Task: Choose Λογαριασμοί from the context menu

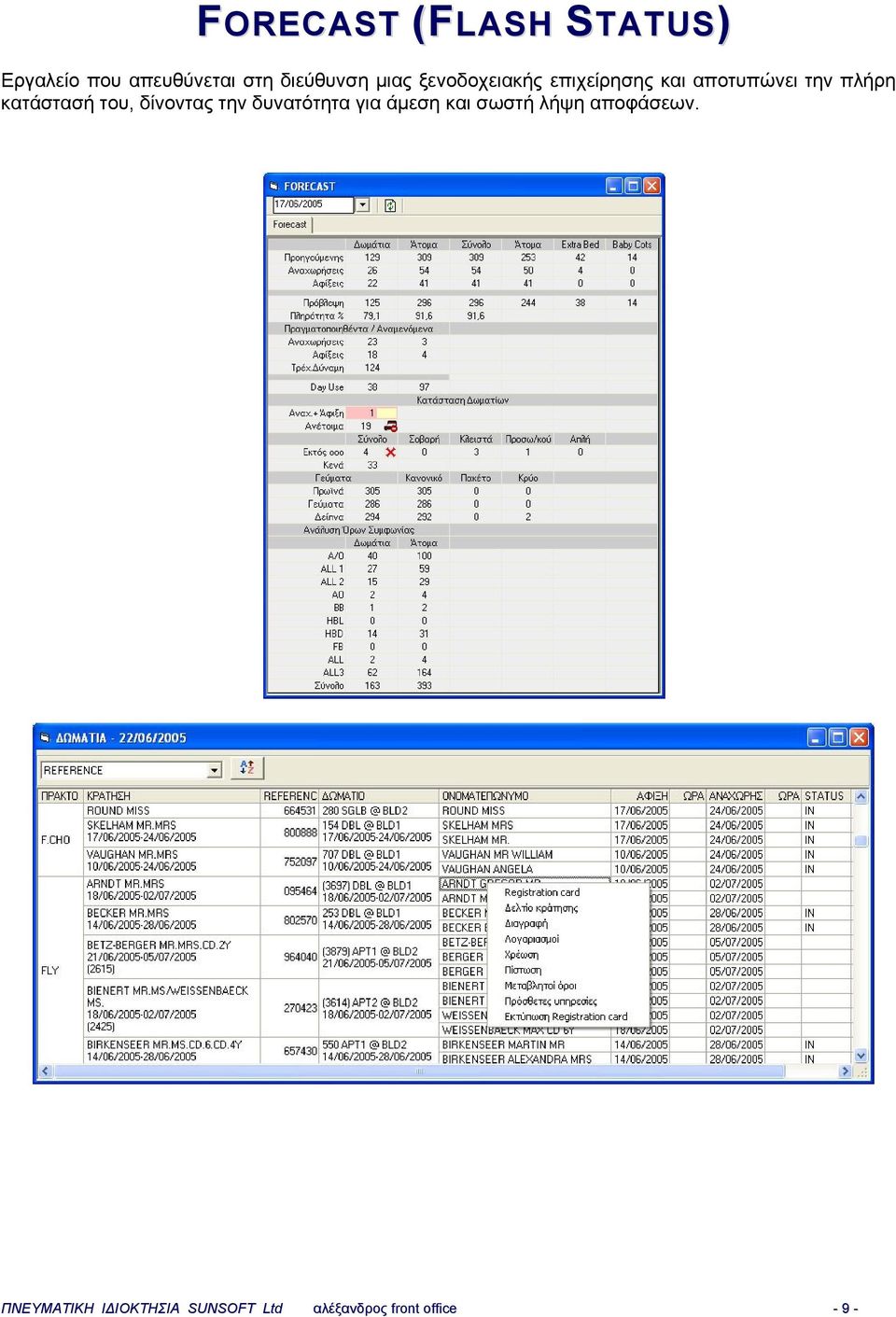Action: point(532,939)
